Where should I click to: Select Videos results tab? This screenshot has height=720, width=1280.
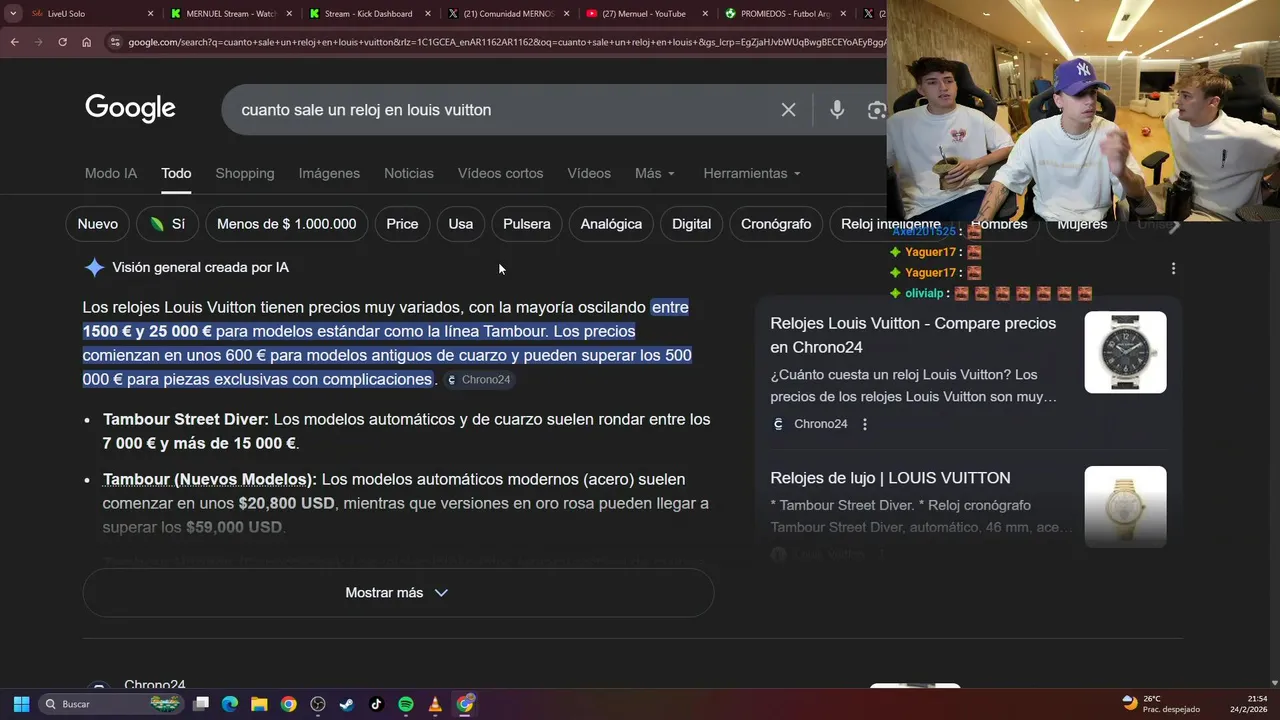(x=589, y=173)
